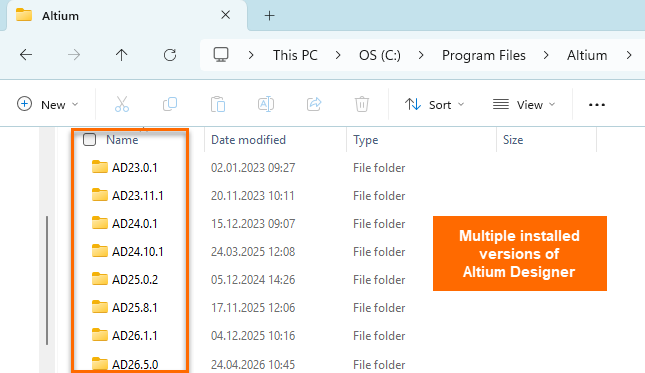Go up one folder level
Screen dimensions: 645x373
[121, 55]
